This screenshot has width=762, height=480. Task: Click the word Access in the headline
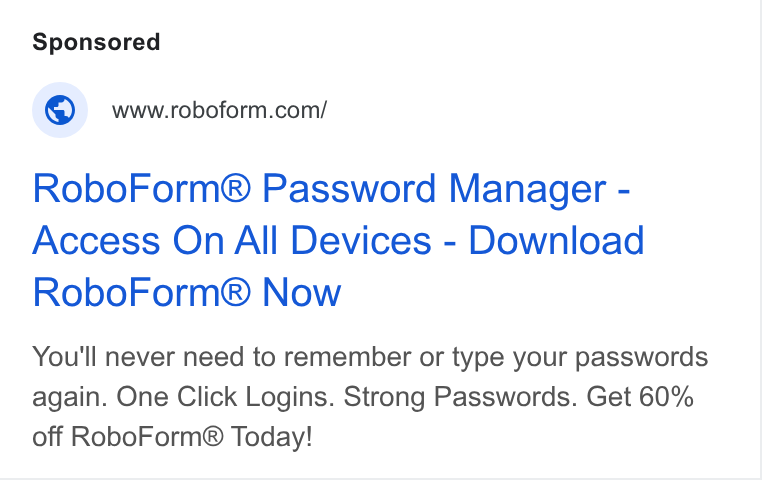tap(96, 240)
